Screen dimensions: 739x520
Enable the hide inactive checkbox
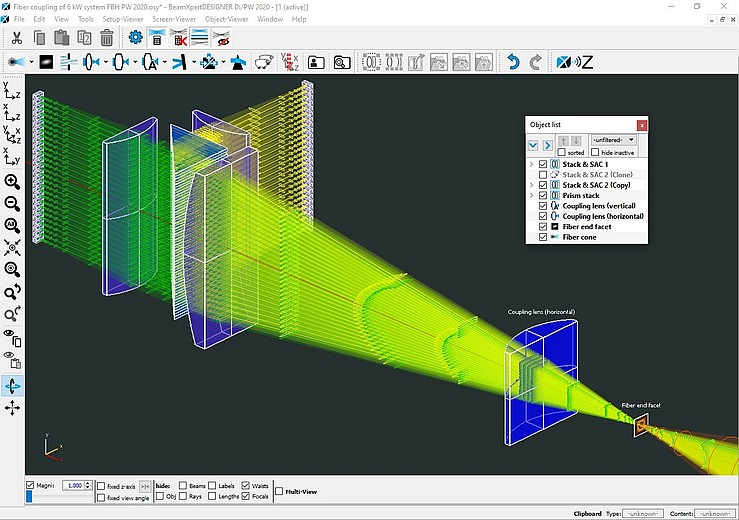click(594, 152)
